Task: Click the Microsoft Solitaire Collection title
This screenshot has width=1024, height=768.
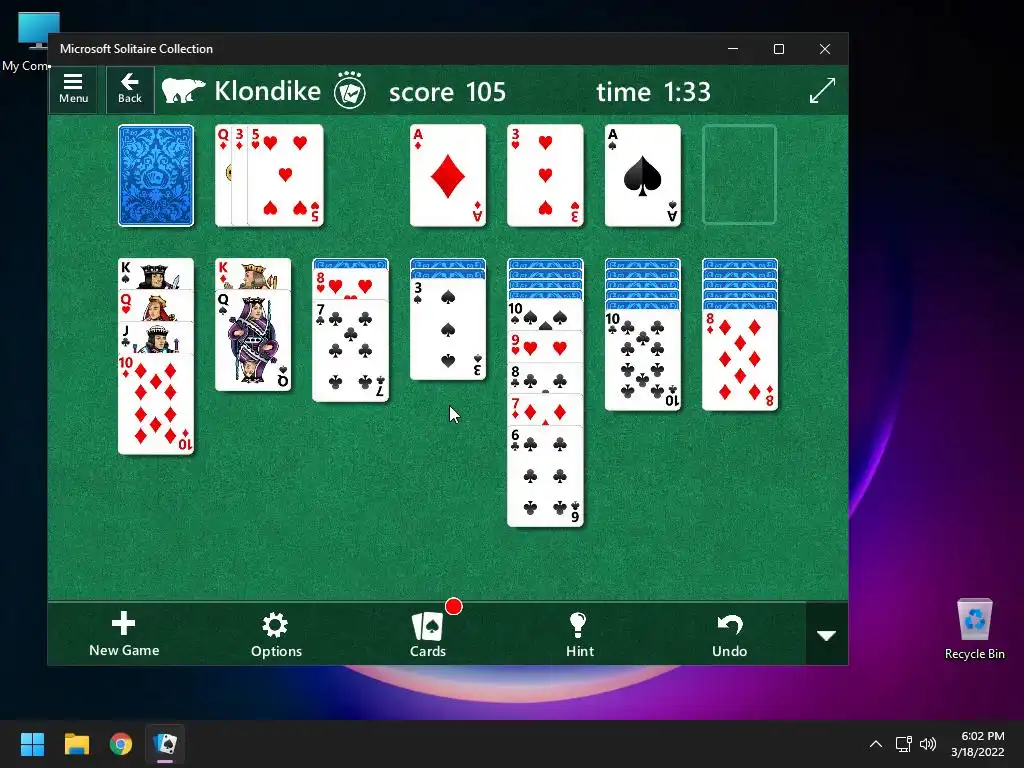Action: click(x=136, y=49)
